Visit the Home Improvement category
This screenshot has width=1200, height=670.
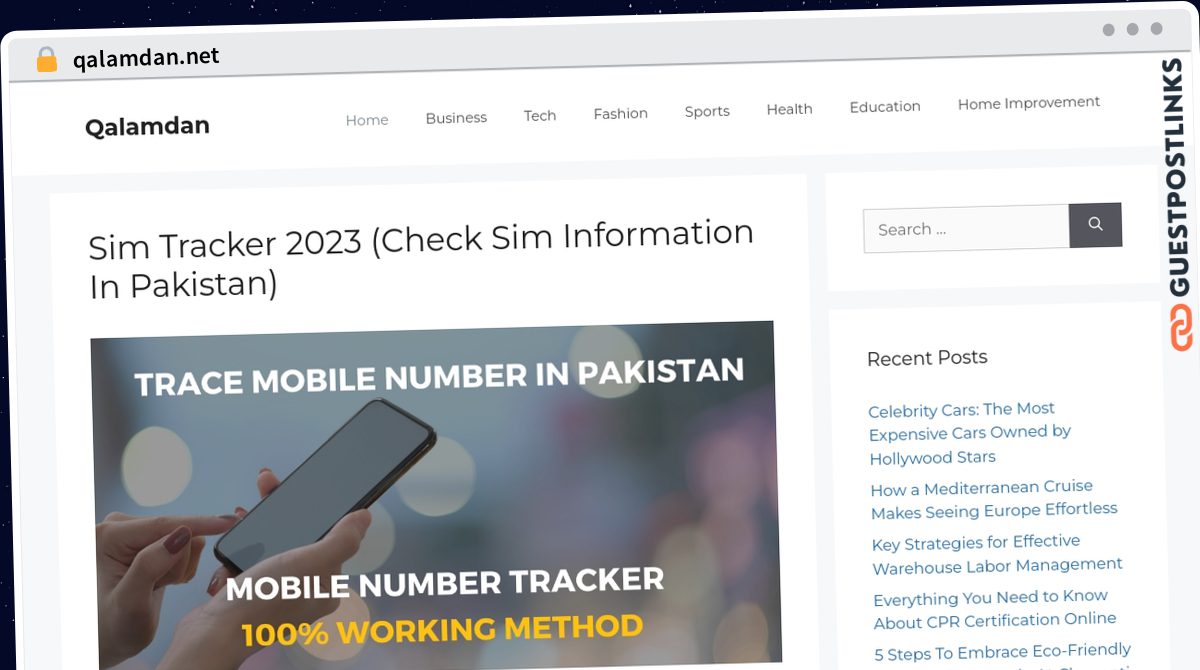pyautogui.click(x=1029, y=103)
